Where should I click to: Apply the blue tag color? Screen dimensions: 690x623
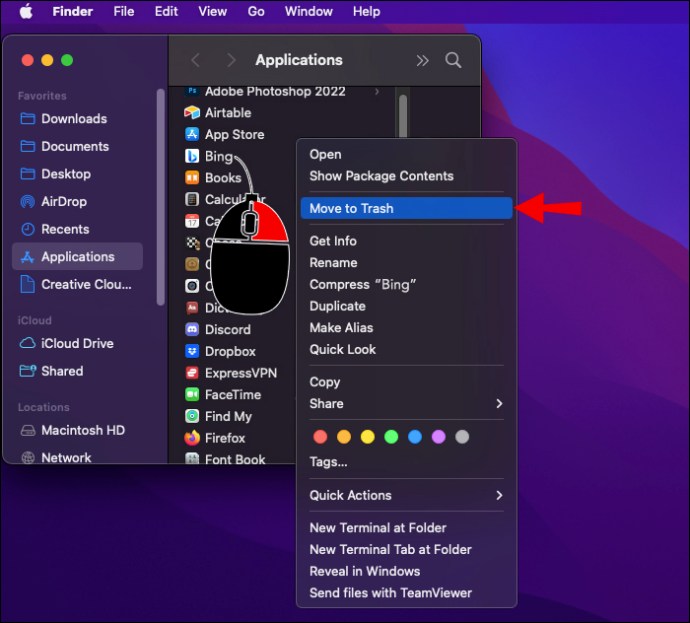coord(415,437)
